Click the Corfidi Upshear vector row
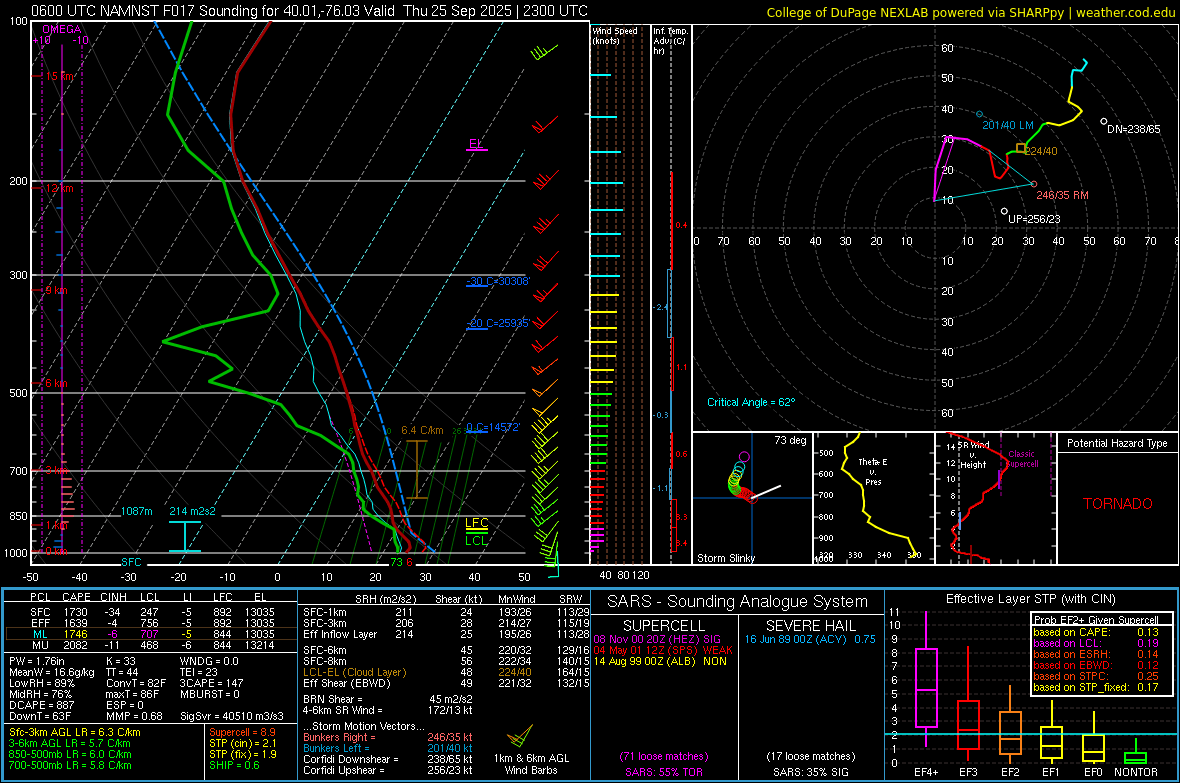This screenshot has width=1180, height=783. [x=388, y=770]
